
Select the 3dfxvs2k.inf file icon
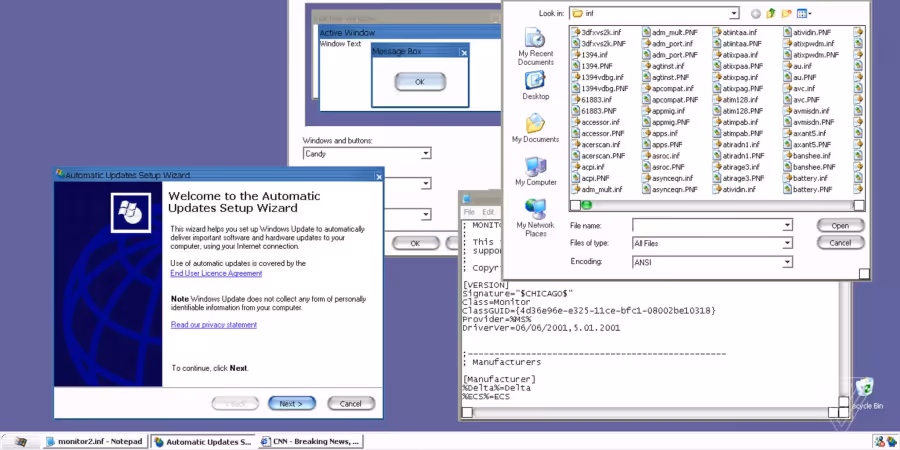click(576, 32)
